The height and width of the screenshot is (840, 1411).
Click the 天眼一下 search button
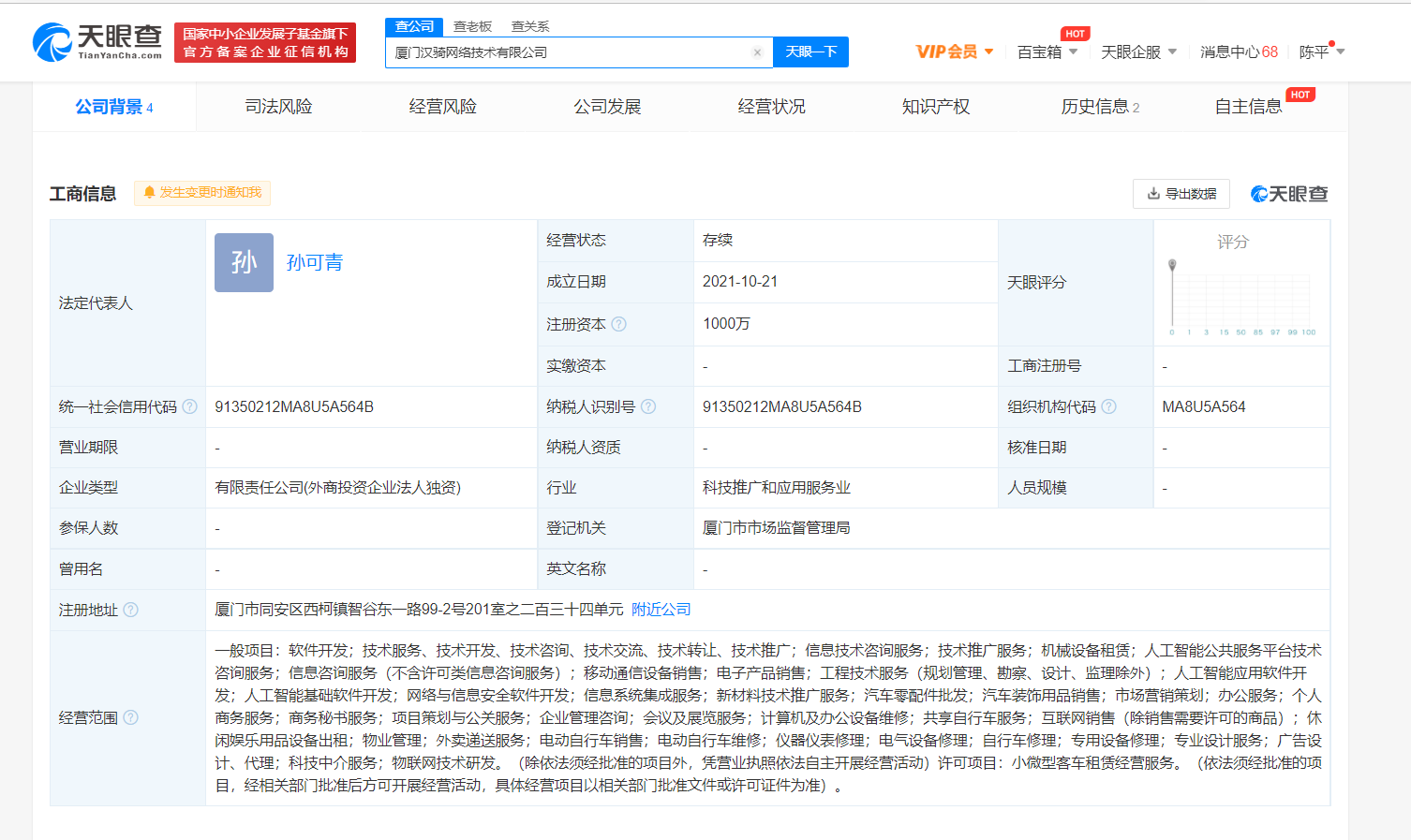coord(810,52)
